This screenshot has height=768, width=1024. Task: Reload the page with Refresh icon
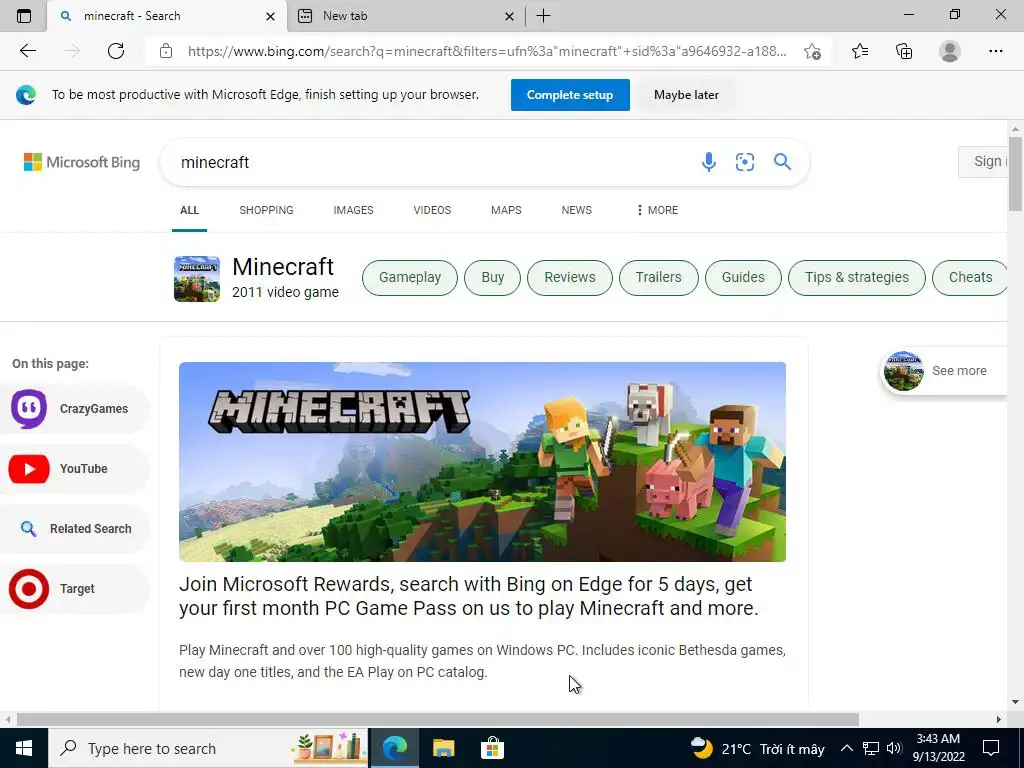coord(116,51)
